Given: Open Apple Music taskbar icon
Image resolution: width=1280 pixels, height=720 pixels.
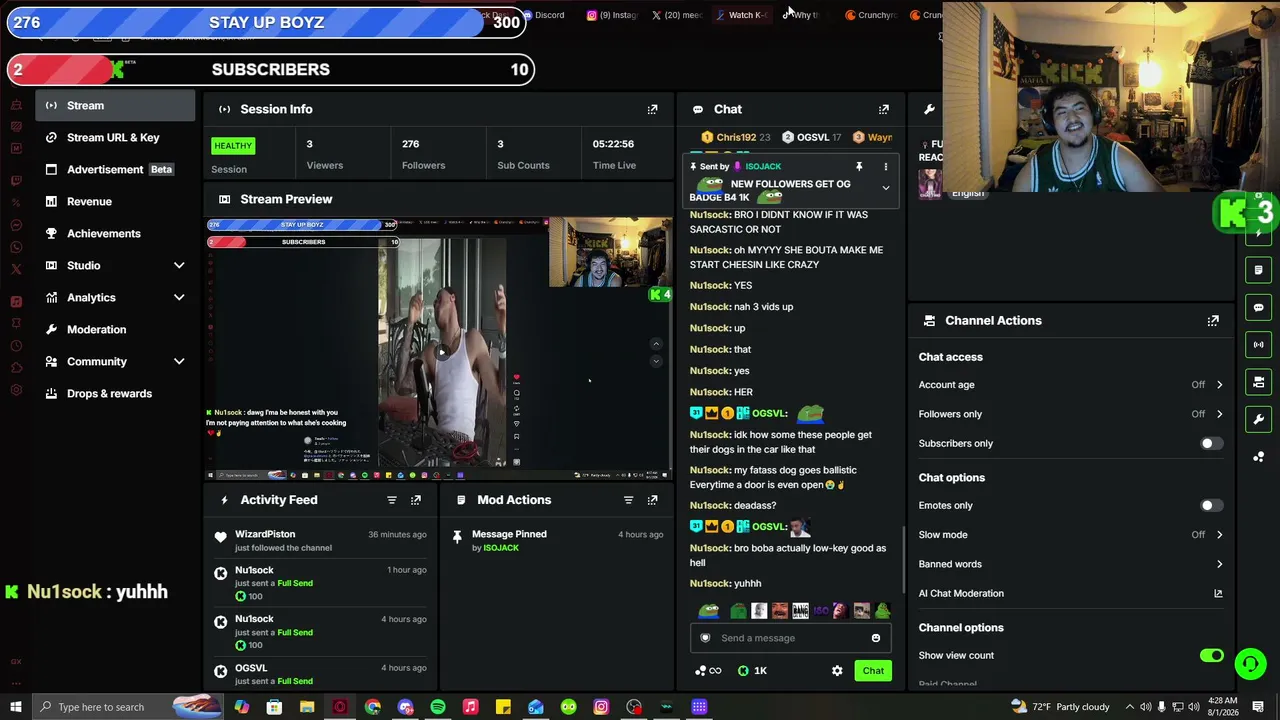Looking at the screenshot, I should point(470,707).
